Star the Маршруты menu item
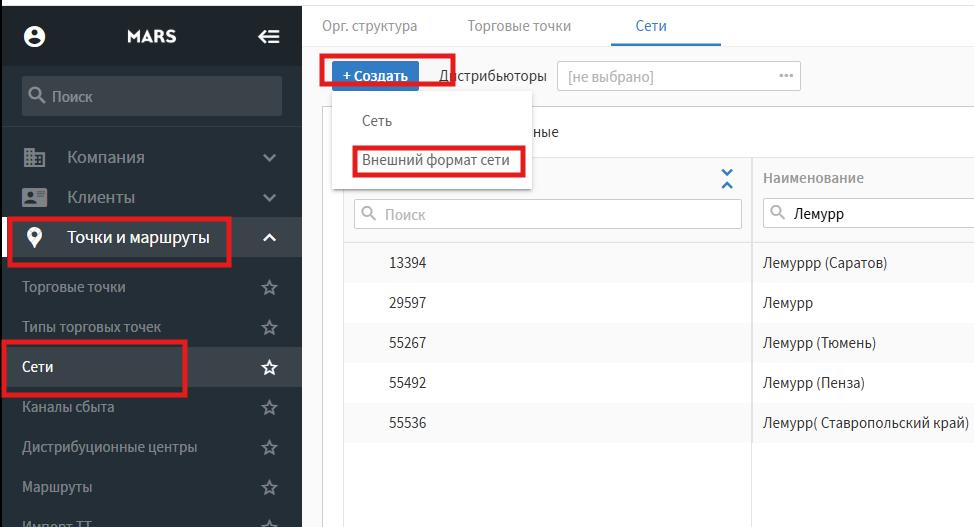 (x=268, y=488)
